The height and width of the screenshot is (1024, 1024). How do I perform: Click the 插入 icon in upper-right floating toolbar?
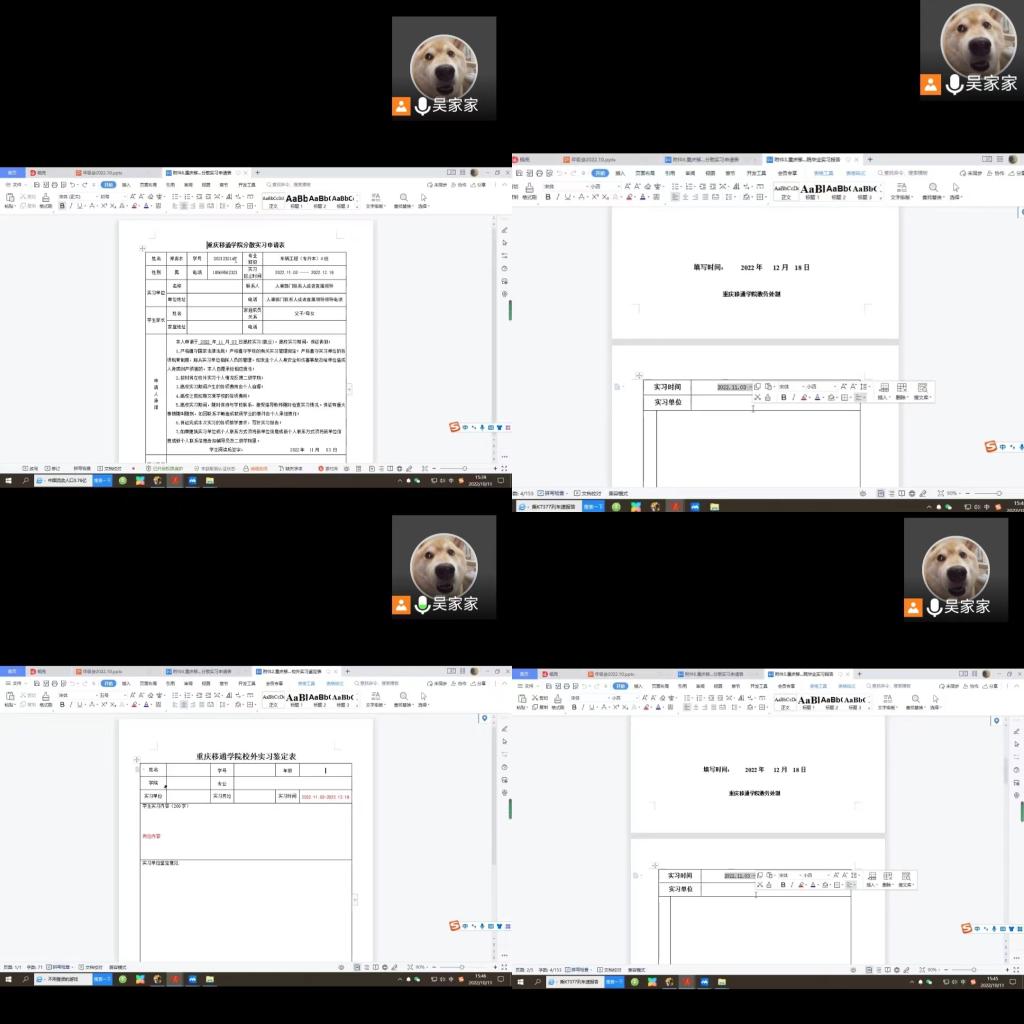883,389
